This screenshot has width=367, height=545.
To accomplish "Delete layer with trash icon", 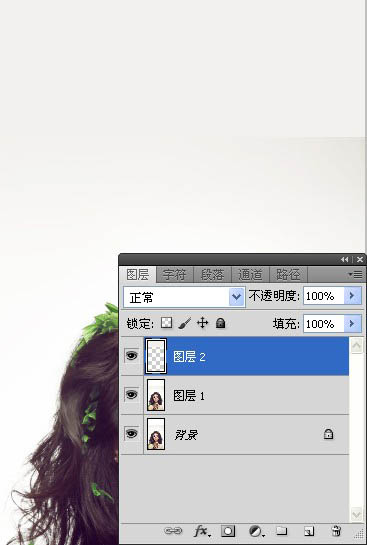I will 336,531.
